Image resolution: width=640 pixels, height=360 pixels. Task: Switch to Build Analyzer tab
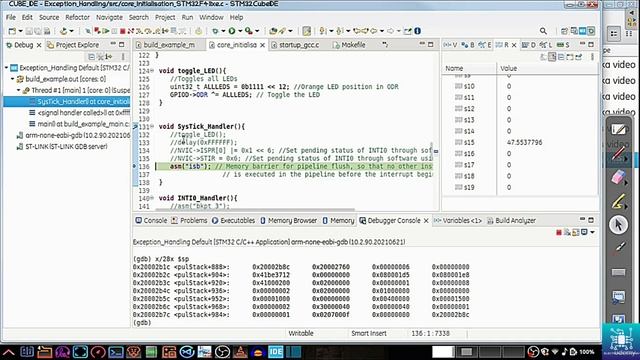511,220
